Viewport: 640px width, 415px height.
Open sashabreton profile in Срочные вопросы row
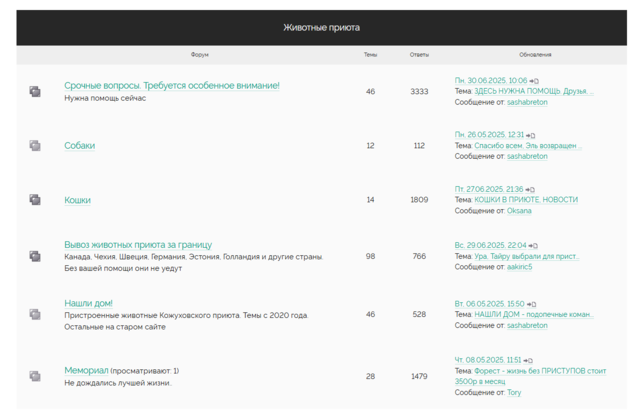click(527, 102)
